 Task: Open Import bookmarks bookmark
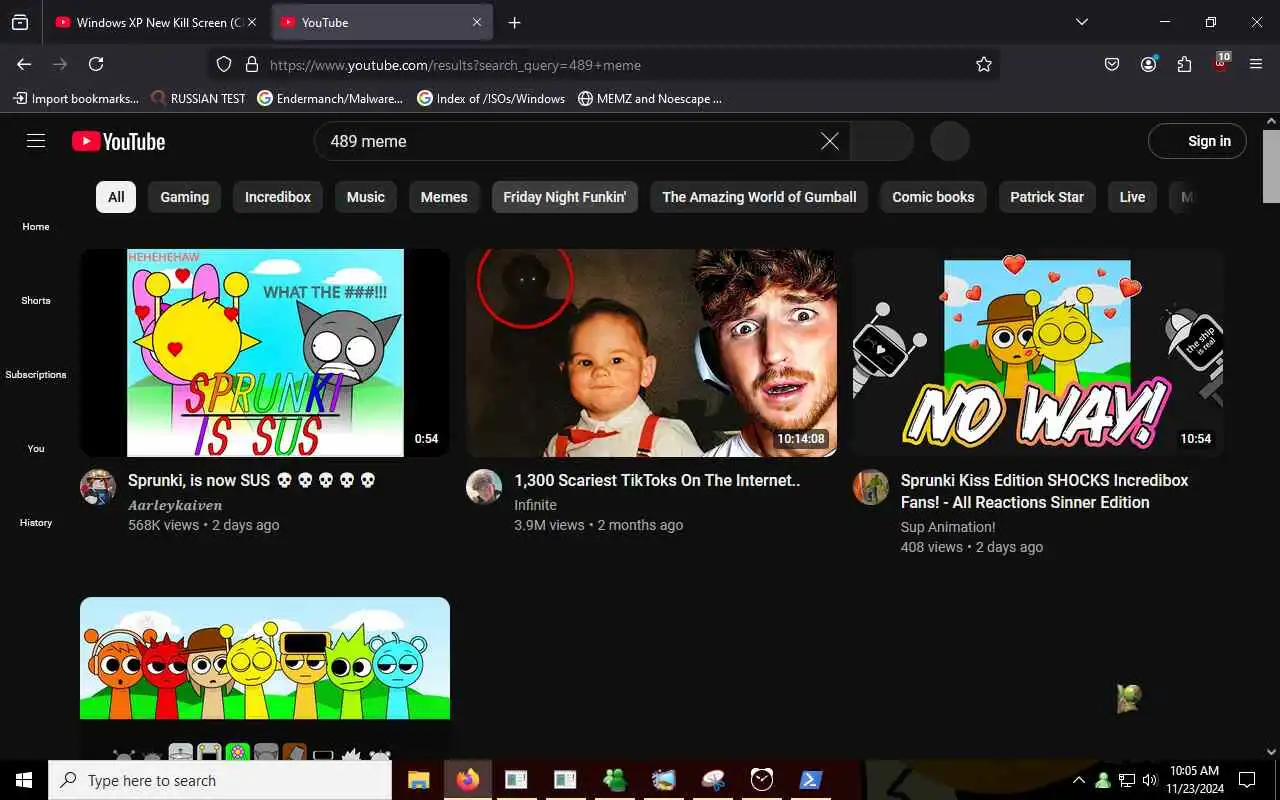point(76,98)
